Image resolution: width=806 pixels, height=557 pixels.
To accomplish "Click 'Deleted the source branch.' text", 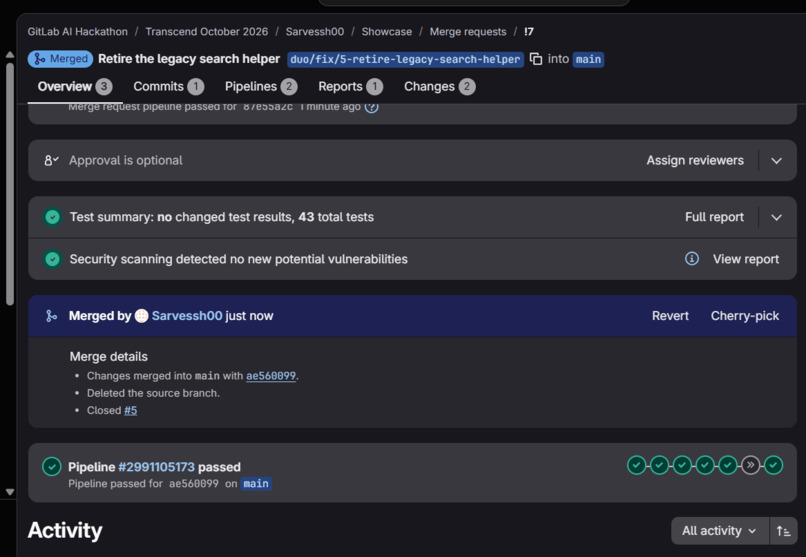I will [x=153, y=393].
